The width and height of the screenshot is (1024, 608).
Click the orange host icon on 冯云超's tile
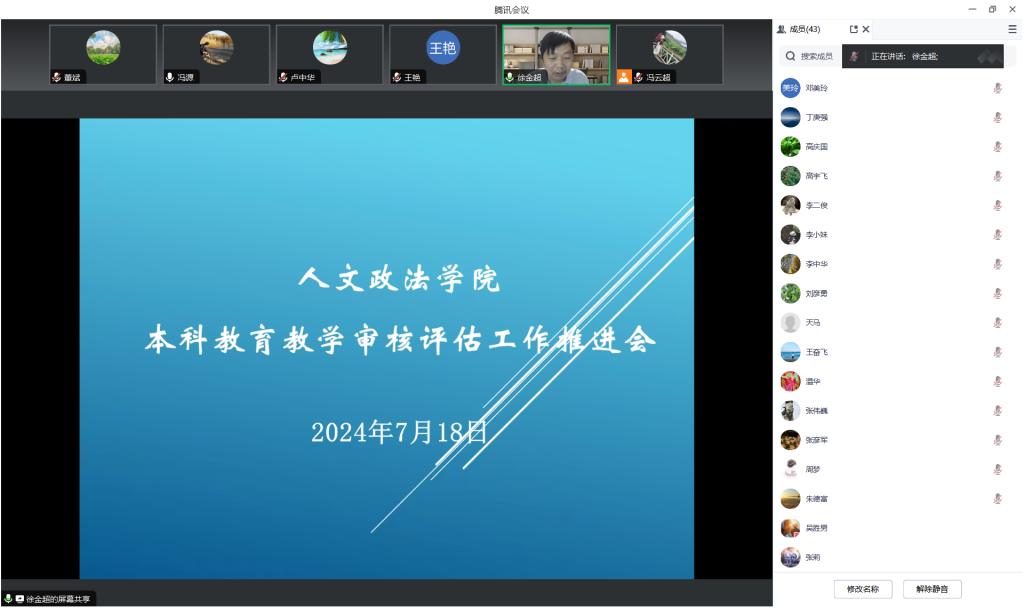(624, 77)
